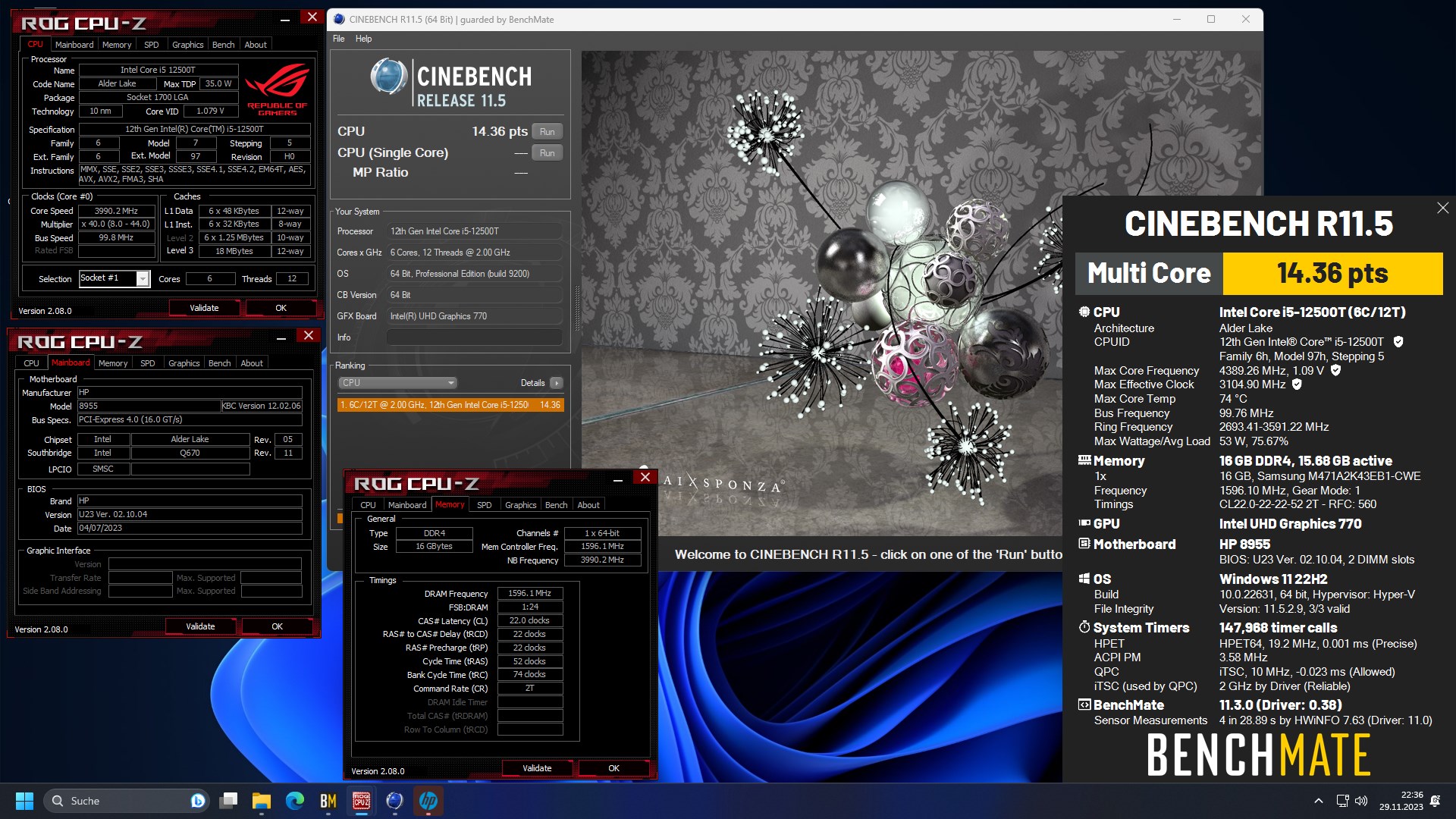Open About tab in top CPU-Z window
This screenshot has height=819, width=1456.
(256, 45)
